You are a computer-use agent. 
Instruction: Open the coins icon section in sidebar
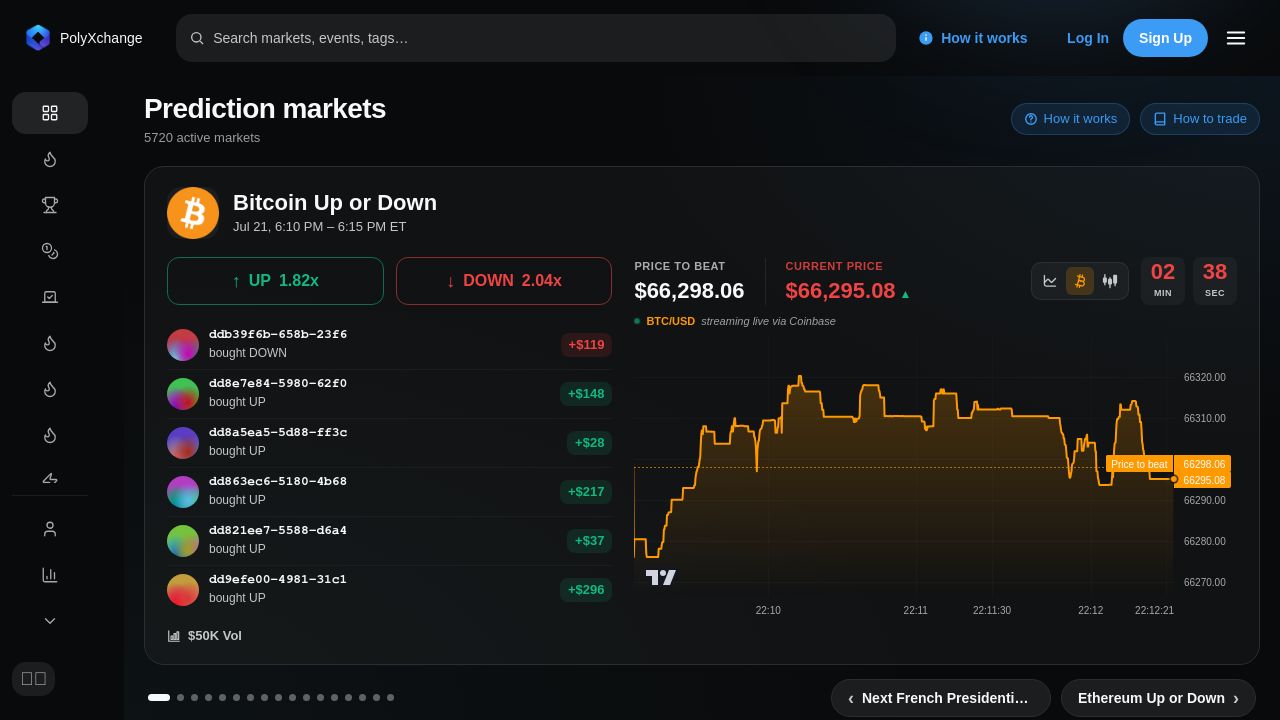(50, 251)
